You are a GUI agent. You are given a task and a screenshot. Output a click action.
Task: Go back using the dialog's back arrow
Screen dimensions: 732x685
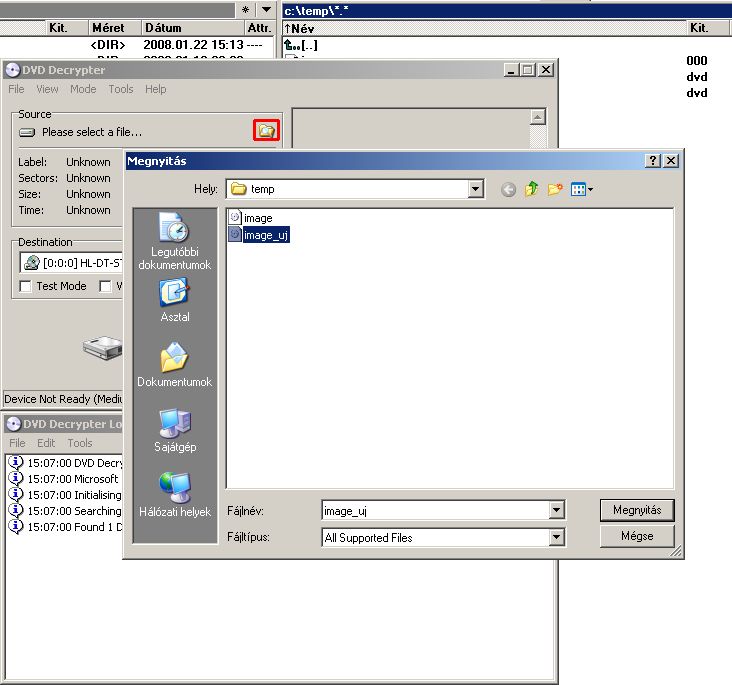(509, 189)
